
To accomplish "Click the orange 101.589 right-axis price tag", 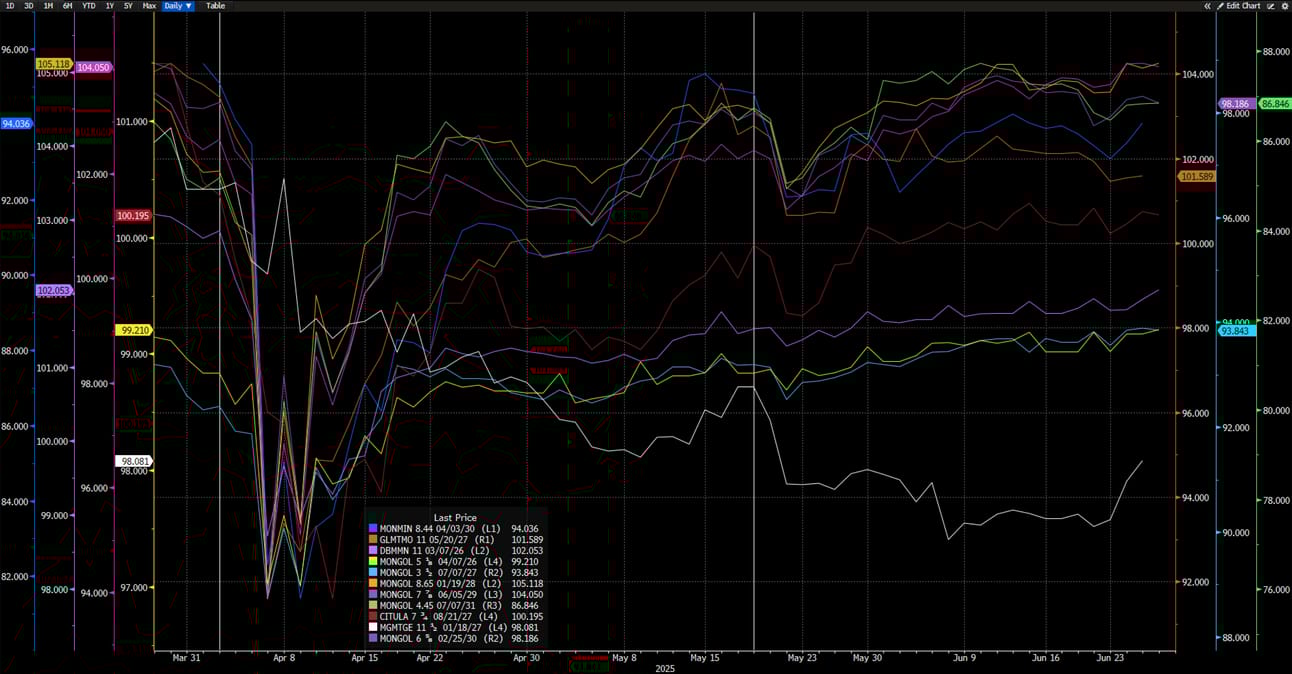I will click(1196, 177).
